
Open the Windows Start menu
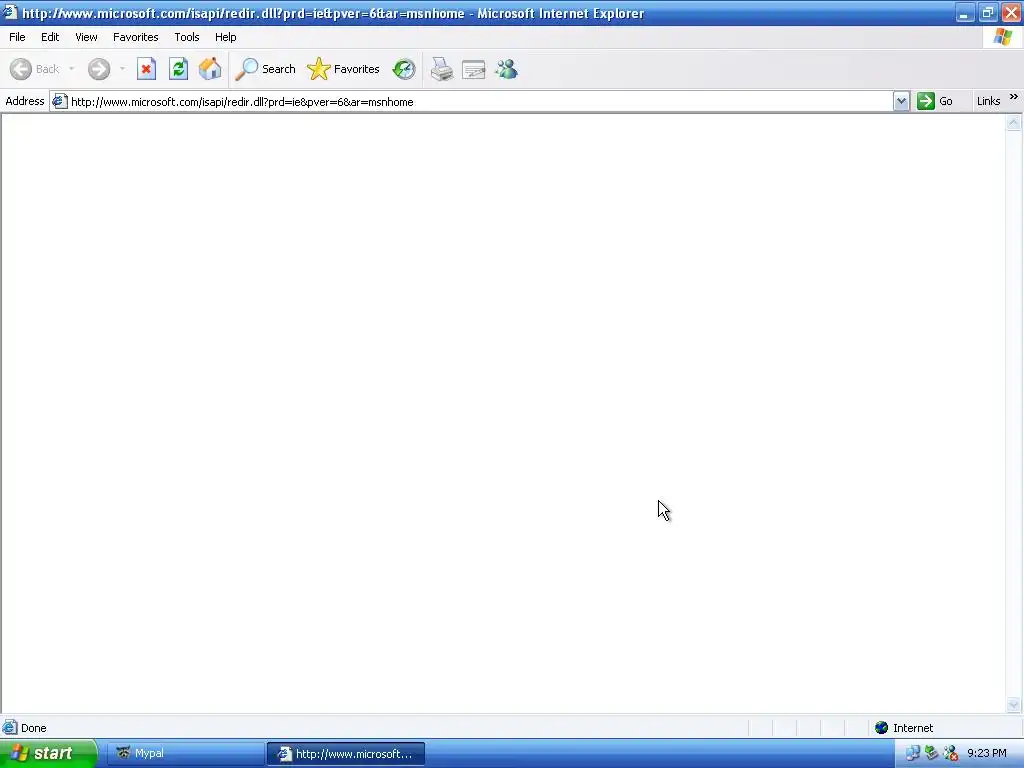(x=48, y=754)
